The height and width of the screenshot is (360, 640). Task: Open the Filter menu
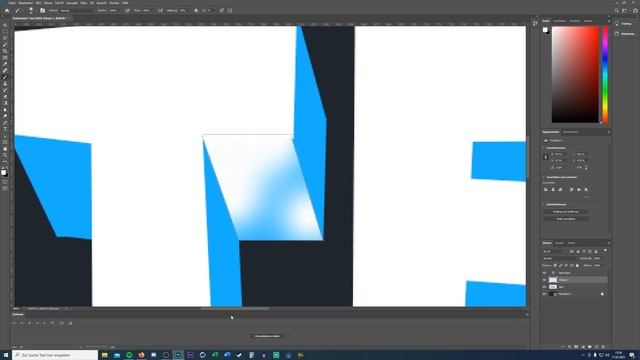click(84, 3)
